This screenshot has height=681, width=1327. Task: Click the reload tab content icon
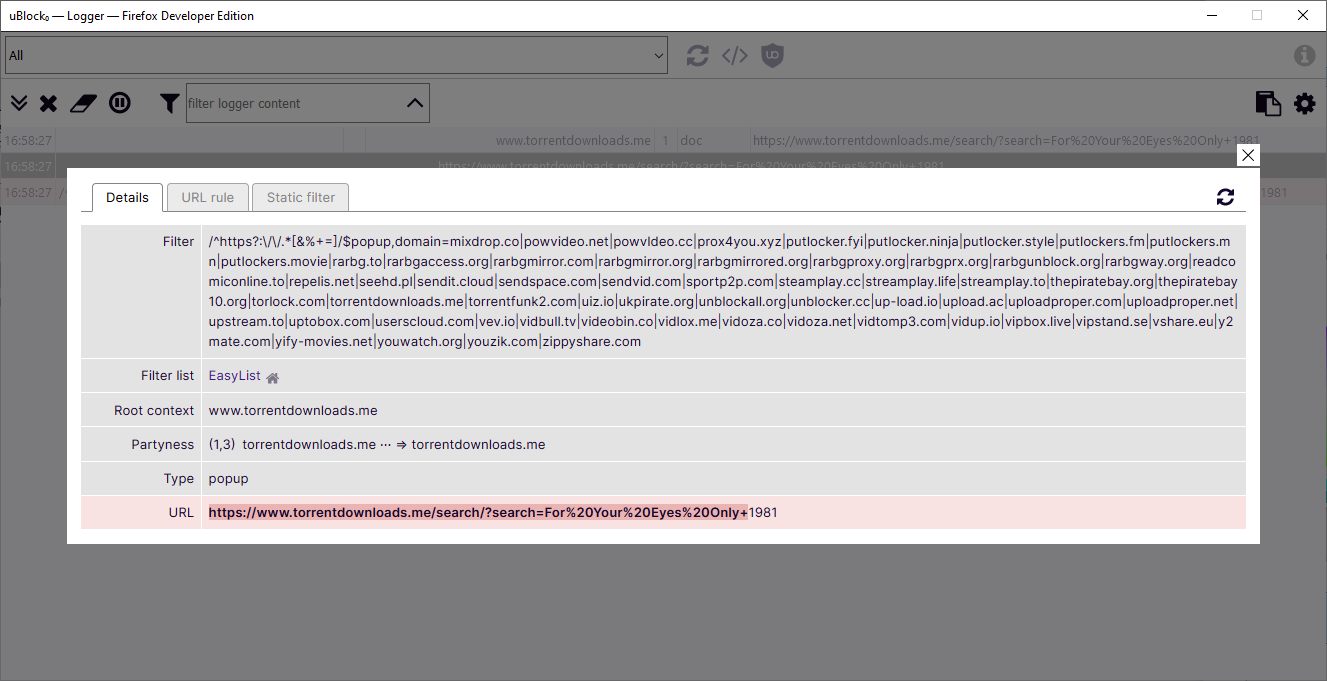[x=697, y=56]
